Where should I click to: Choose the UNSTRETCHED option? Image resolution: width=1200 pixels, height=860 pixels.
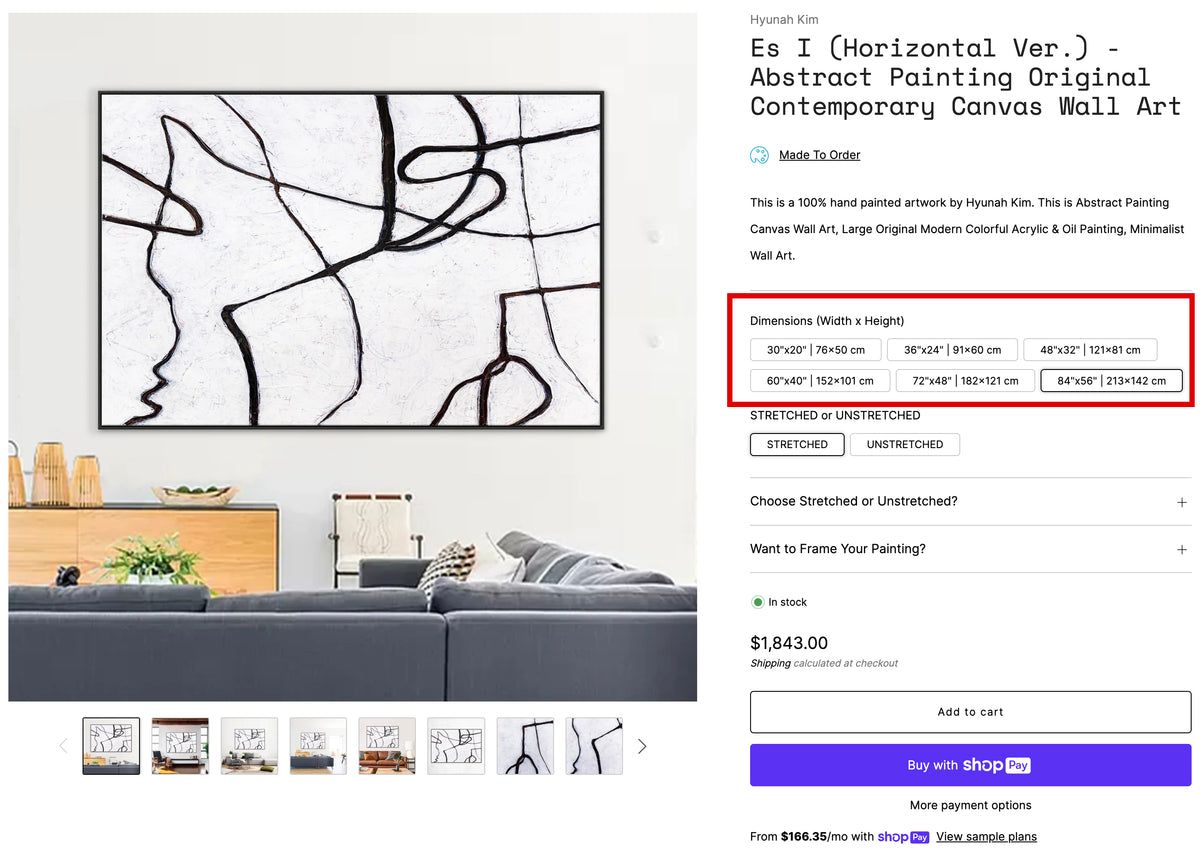905,444
